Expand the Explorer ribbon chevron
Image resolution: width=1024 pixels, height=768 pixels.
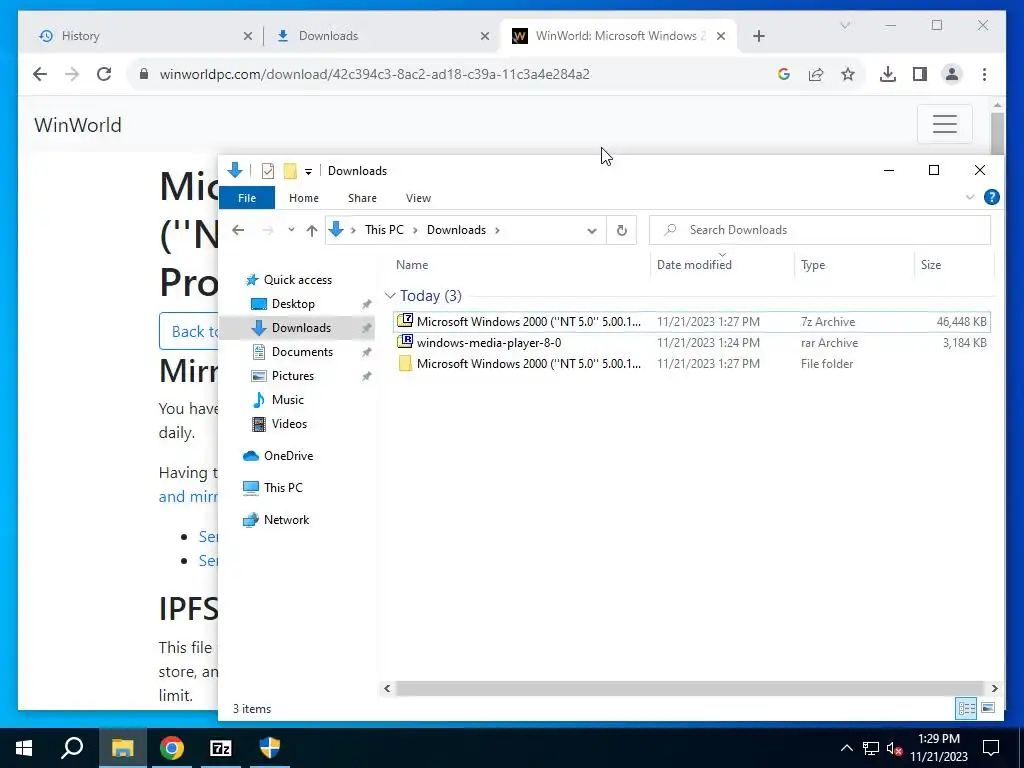[970, 197]
